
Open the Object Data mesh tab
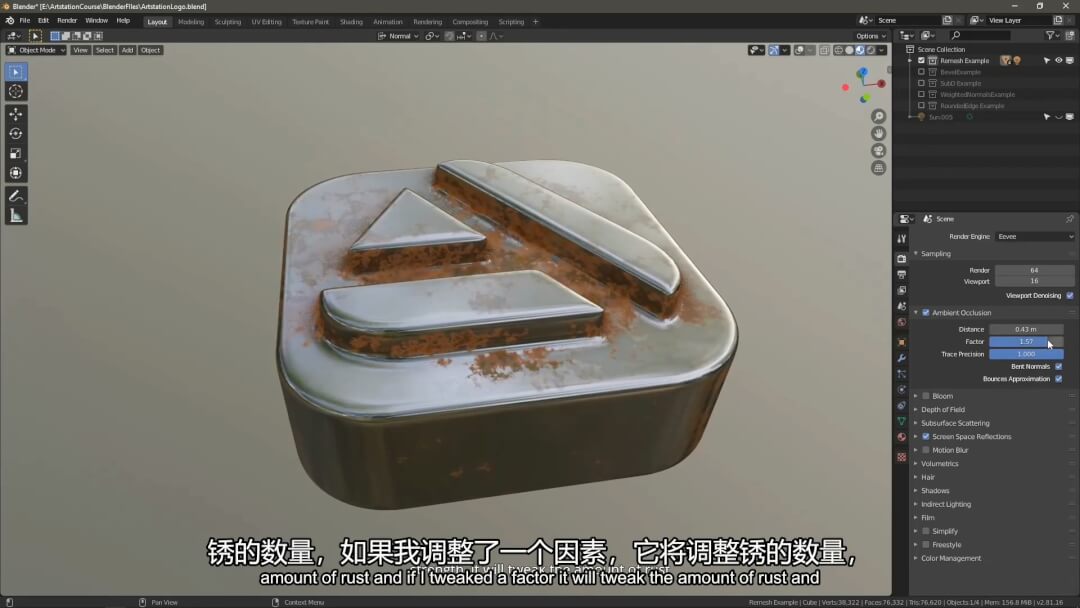901,421
